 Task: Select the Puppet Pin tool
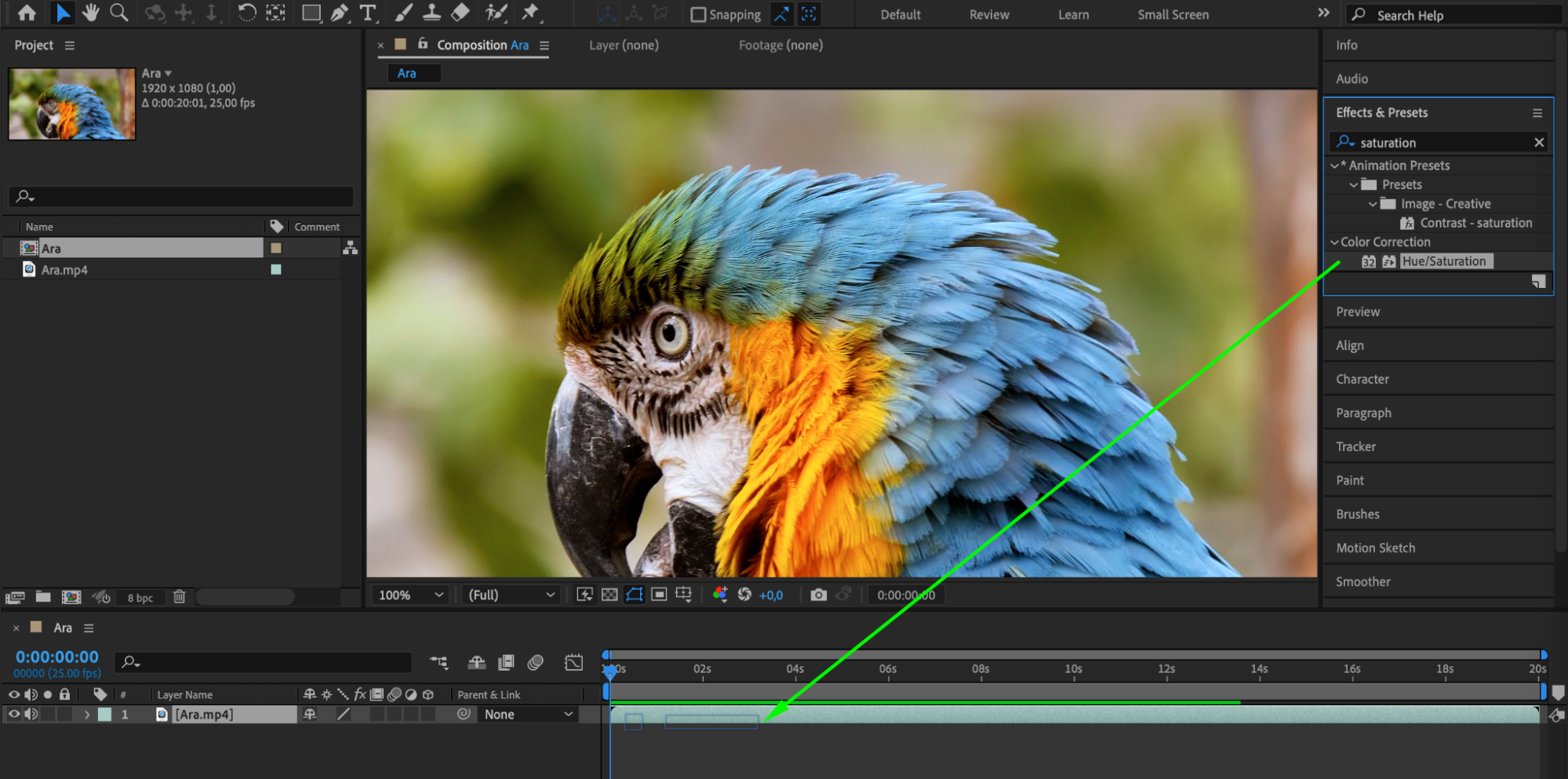pos(531,13)
